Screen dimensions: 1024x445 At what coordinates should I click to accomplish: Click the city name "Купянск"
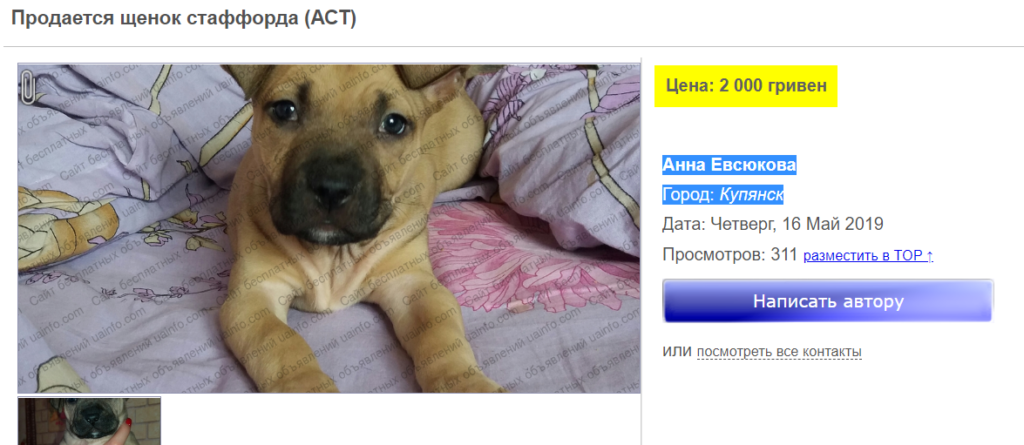[751, 195]
